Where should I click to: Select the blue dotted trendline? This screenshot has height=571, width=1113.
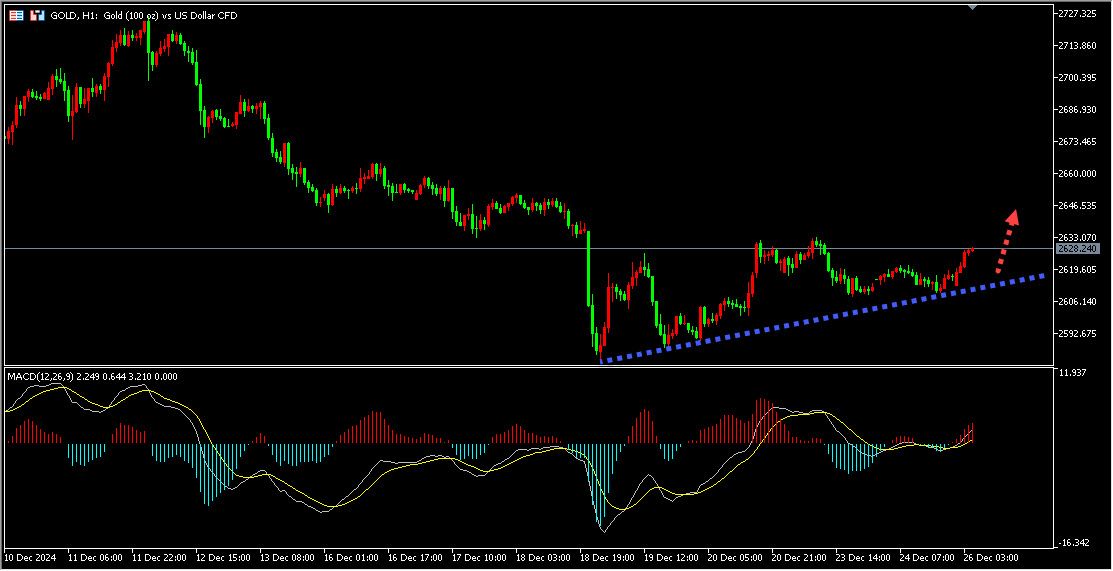tap(820, 318)
